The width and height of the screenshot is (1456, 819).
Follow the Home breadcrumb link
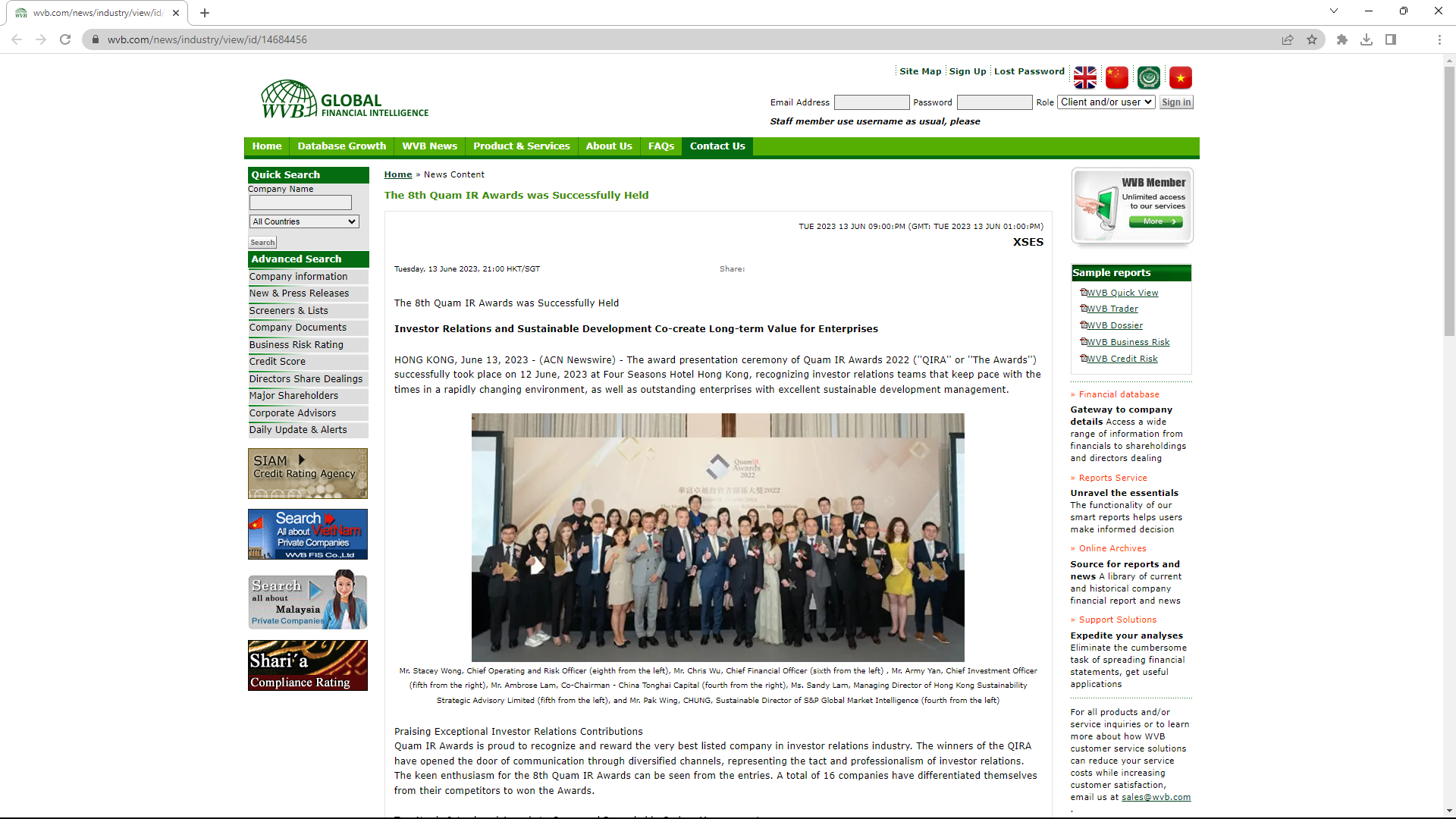pyautogui.click(x=398, y=174)
